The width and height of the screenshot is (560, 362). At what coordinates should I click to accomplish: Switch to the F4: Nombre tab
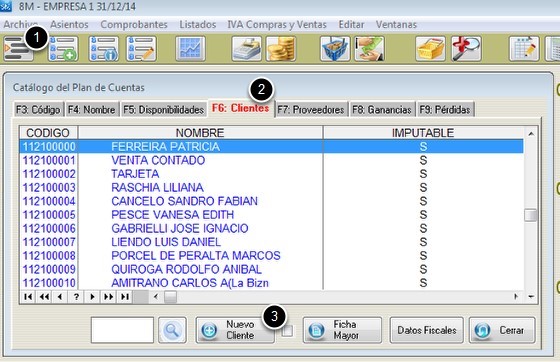click(x=91, y=110)
